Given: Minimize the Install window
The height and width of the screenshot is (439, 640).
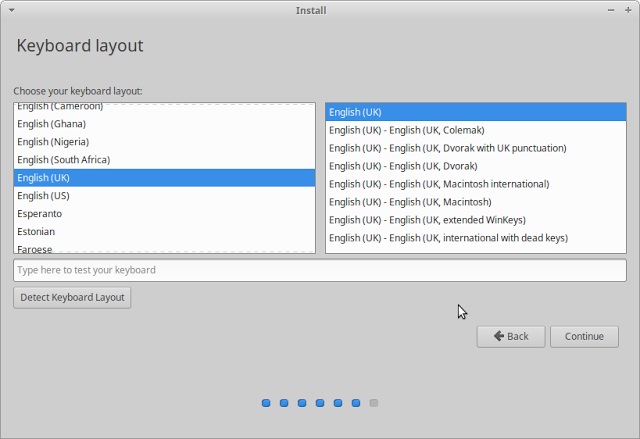Looking at the screenshot, I should click(611, 10).
